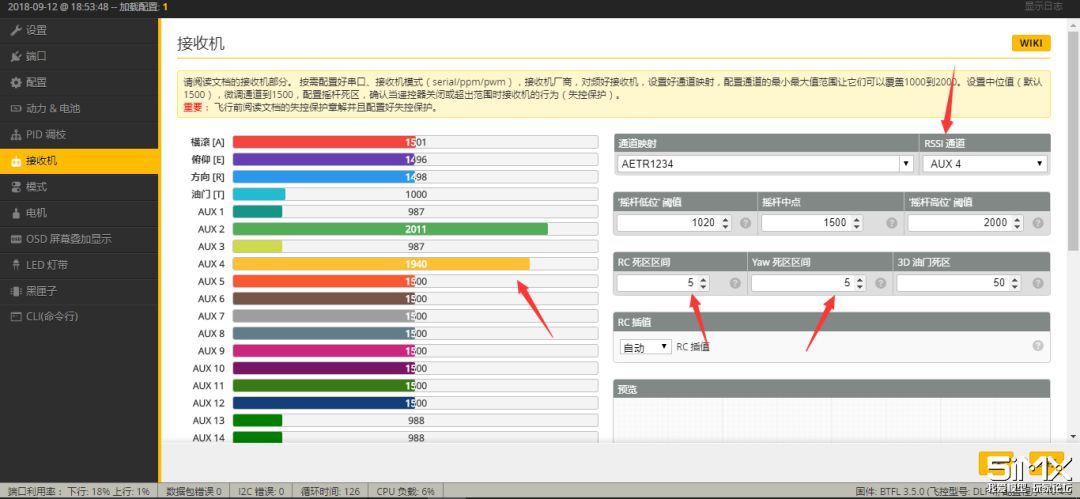The image size is (1080, 499).
Task: Open the yellow WIKI button
Action: pos(1030,43)
